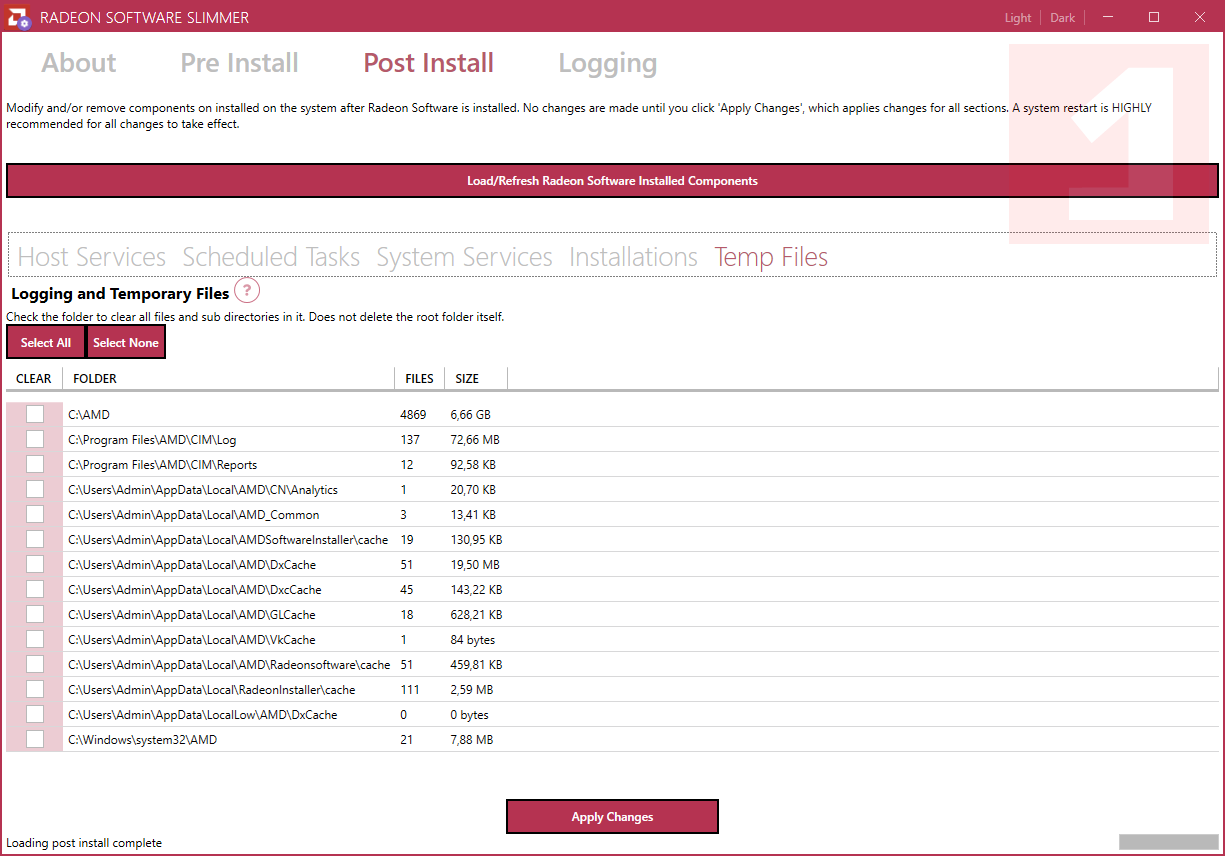The height and width of the screenshot is (856, 1225).
Task: Click the 84 bytes size value
Action: click(473, 640)
